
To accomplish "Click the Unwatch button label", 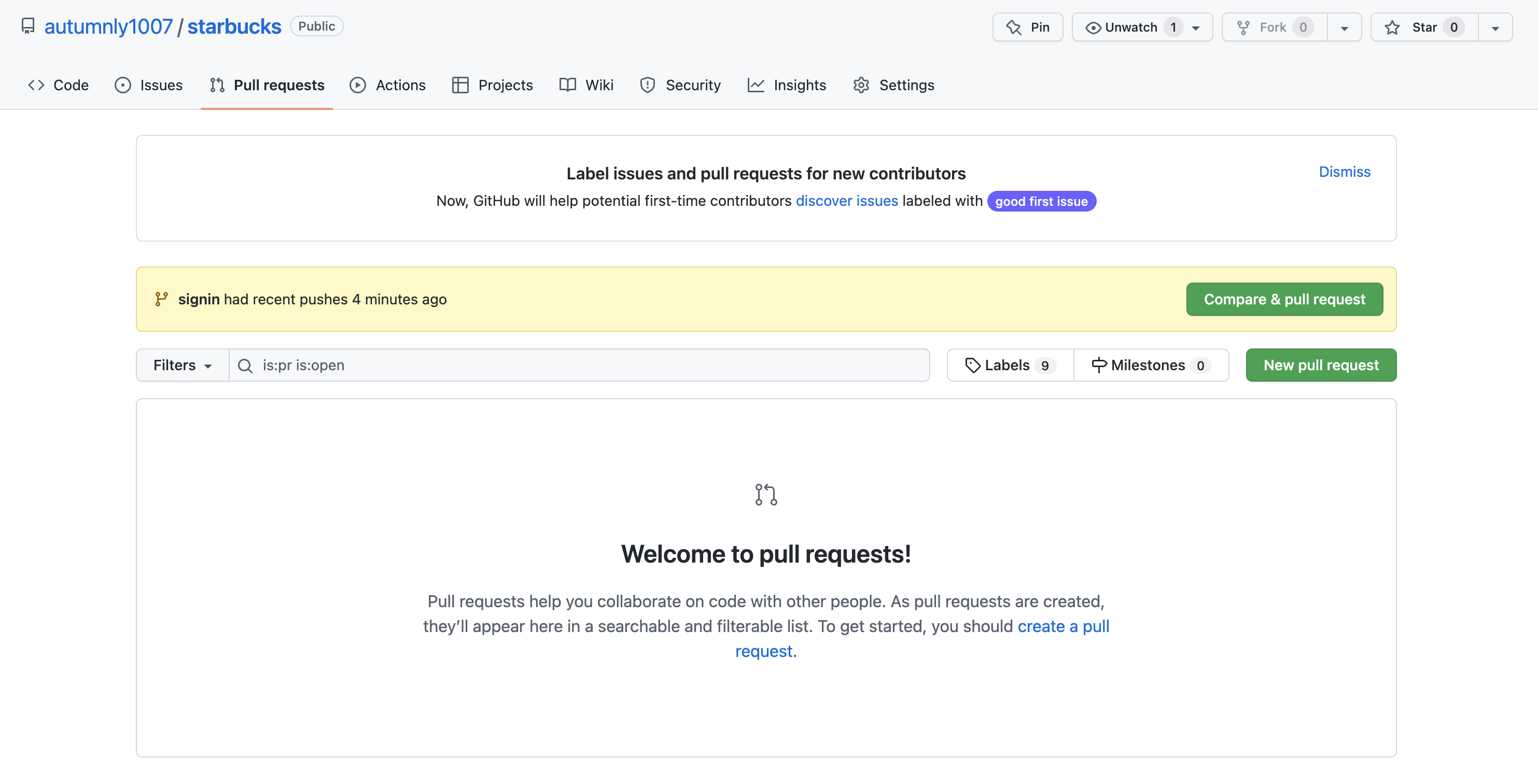I will pos(1131,27).
